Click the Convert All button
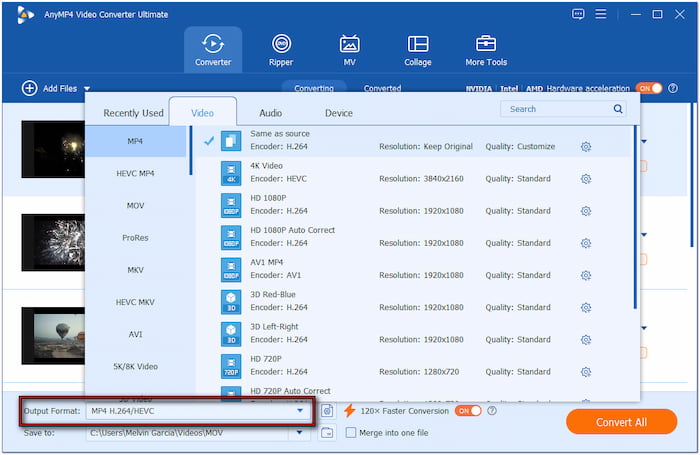This screenshot has height=455, width=700. (621, 422)
